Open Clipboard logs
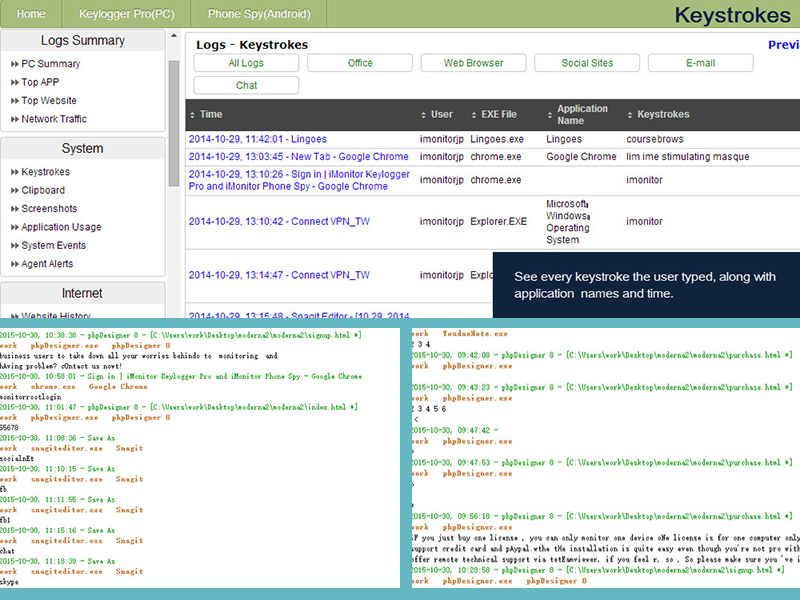 (x=43, y=190)
